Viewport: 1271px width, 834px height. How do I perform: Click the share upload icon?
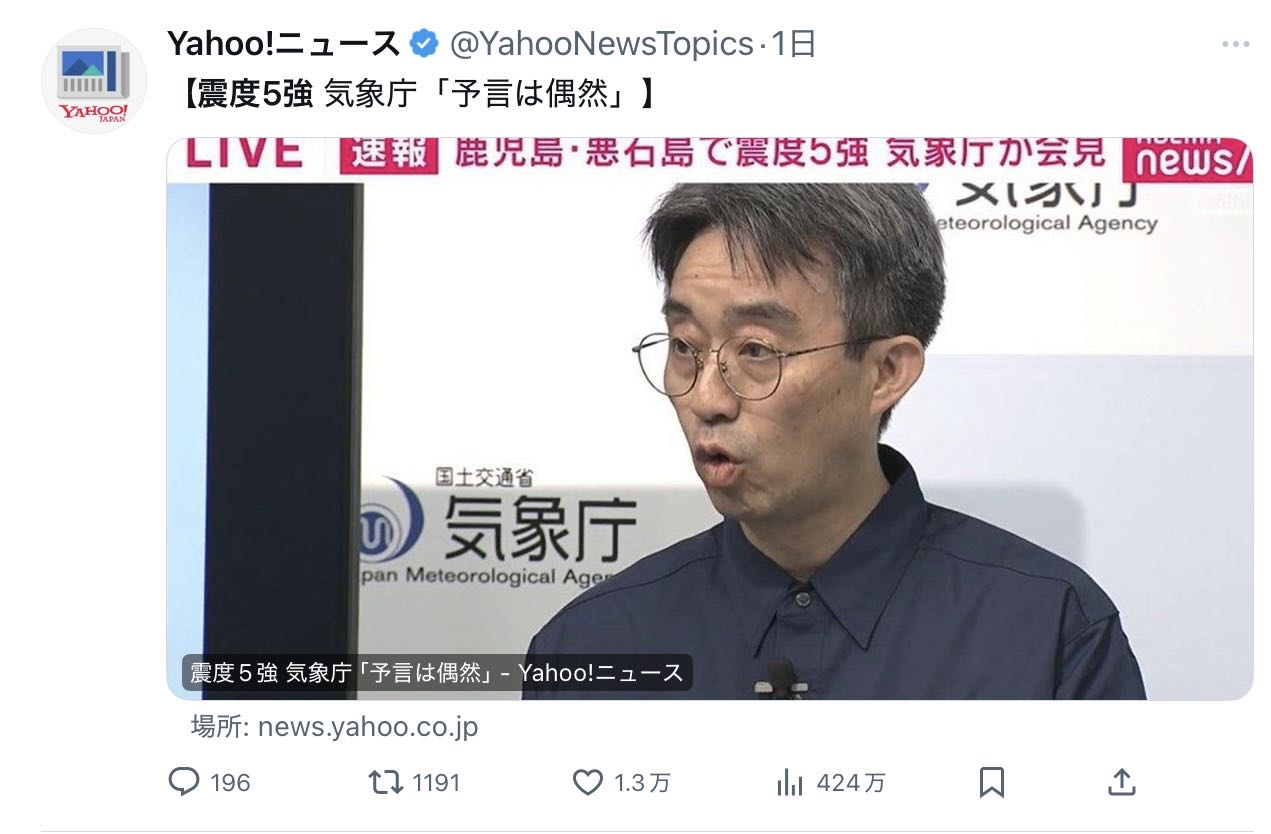pyautogui.click(x=1122, y=782)
